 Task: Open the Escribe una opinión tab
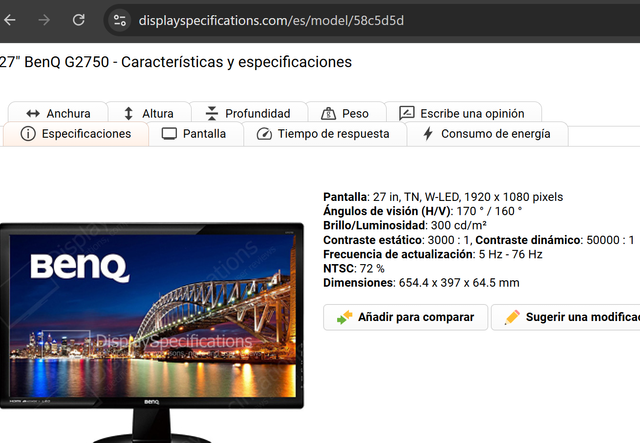[x=463, y=113]
